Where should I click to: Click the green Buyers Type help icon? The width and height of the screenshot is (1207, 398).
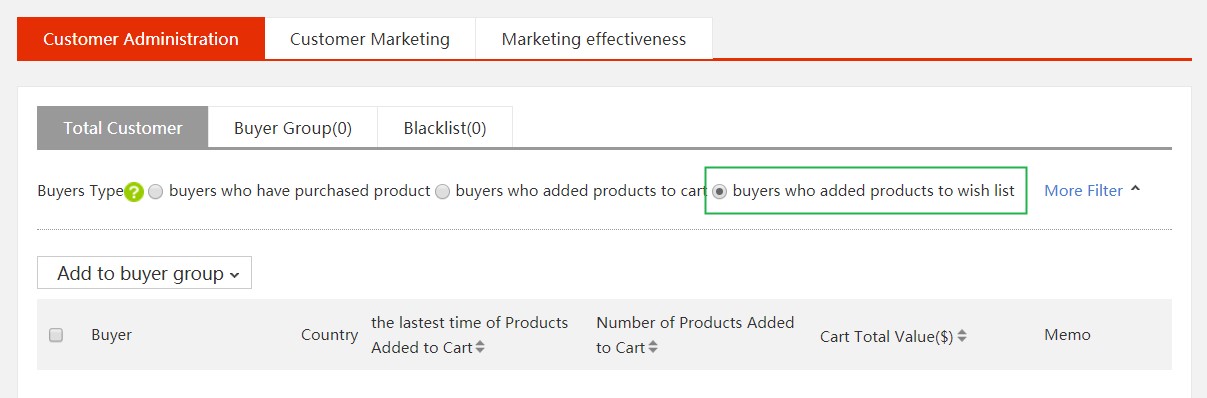(134, 191)
